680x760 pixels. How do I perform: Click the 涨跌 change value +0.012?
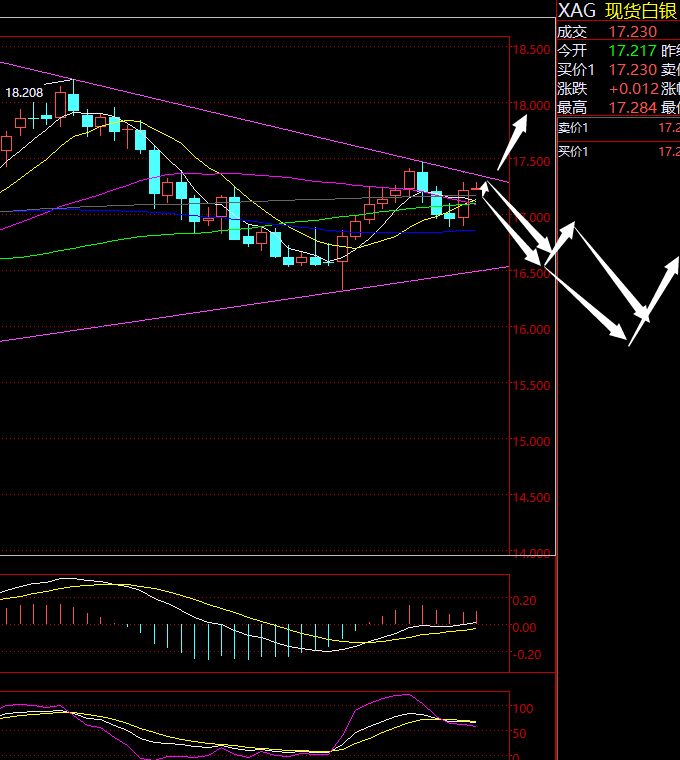[632, 89]
